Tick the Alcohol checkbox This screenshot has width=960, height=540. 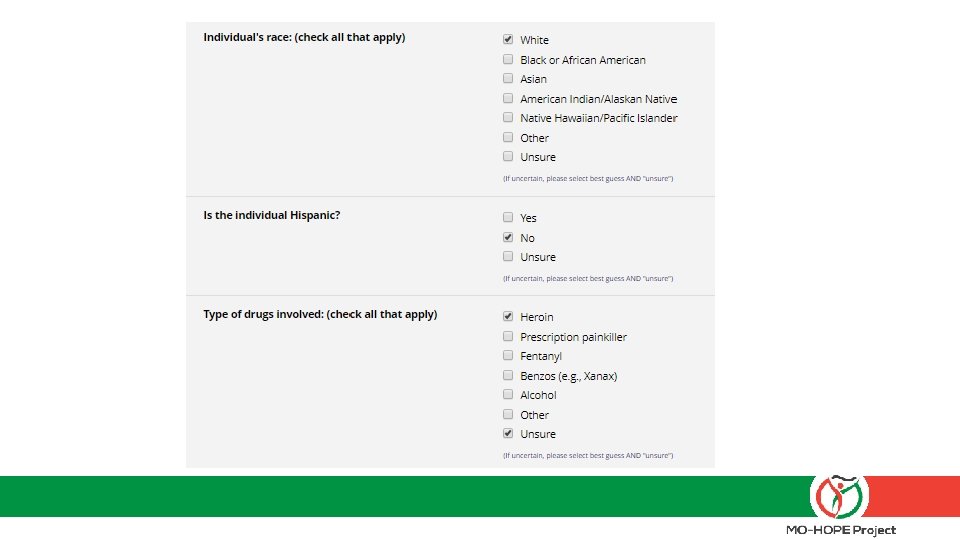(x=508, y=394)
